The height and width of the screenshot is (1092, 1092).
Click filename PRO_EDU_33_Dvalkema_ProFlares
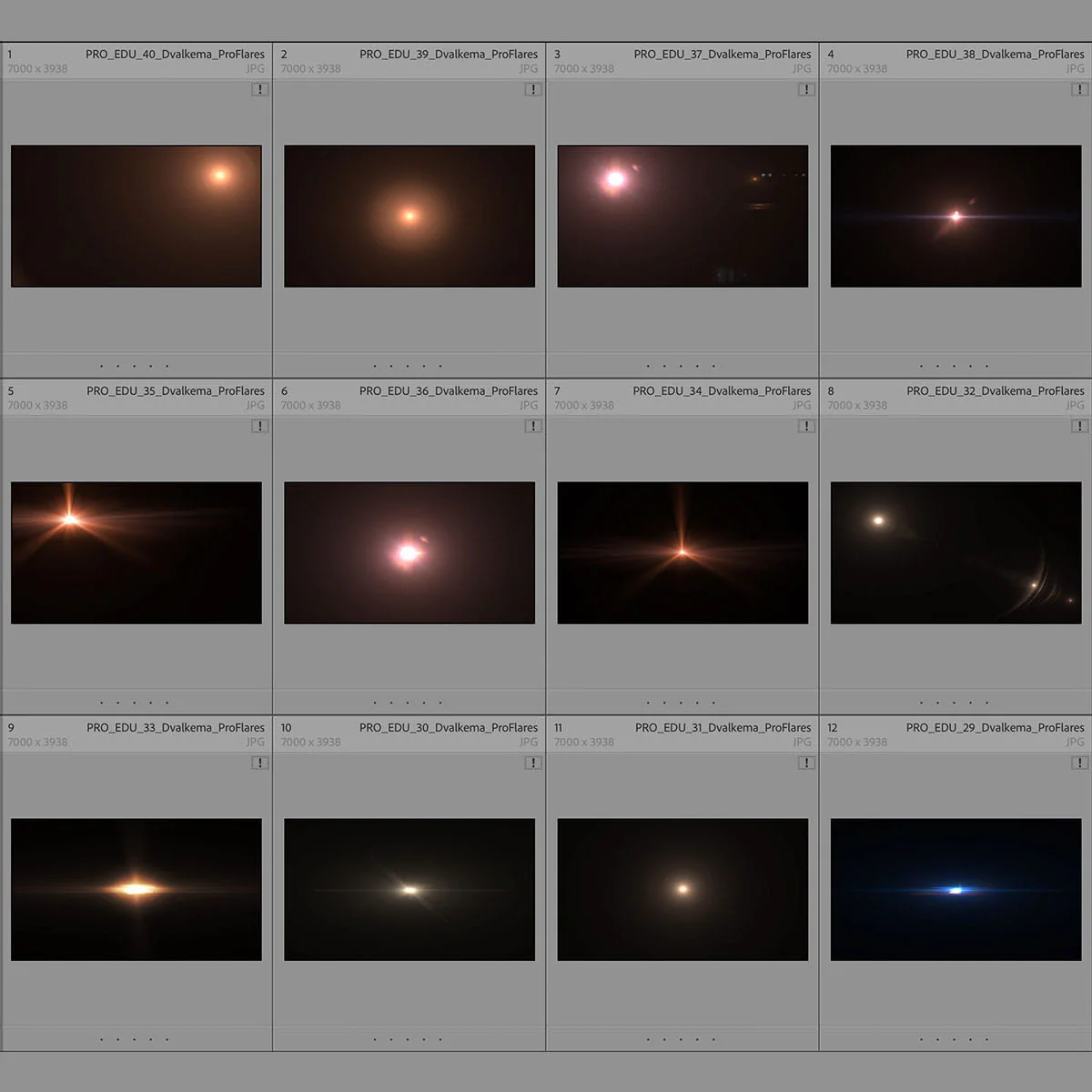[x=176, y=728]
